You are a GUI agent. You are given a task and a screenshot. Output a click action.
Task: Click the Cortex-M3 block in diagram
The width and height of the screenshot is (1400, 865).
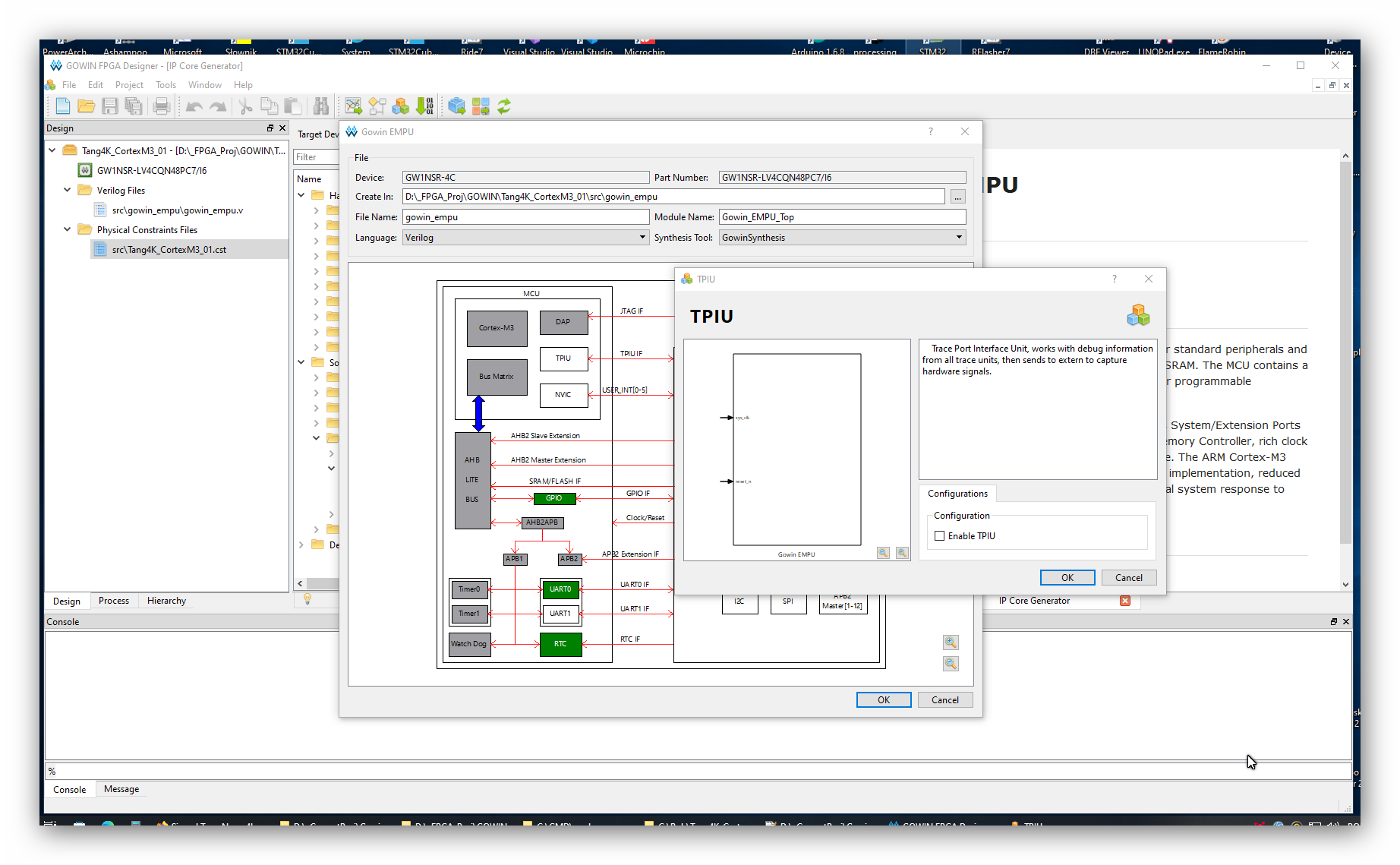tap(497, 328)
